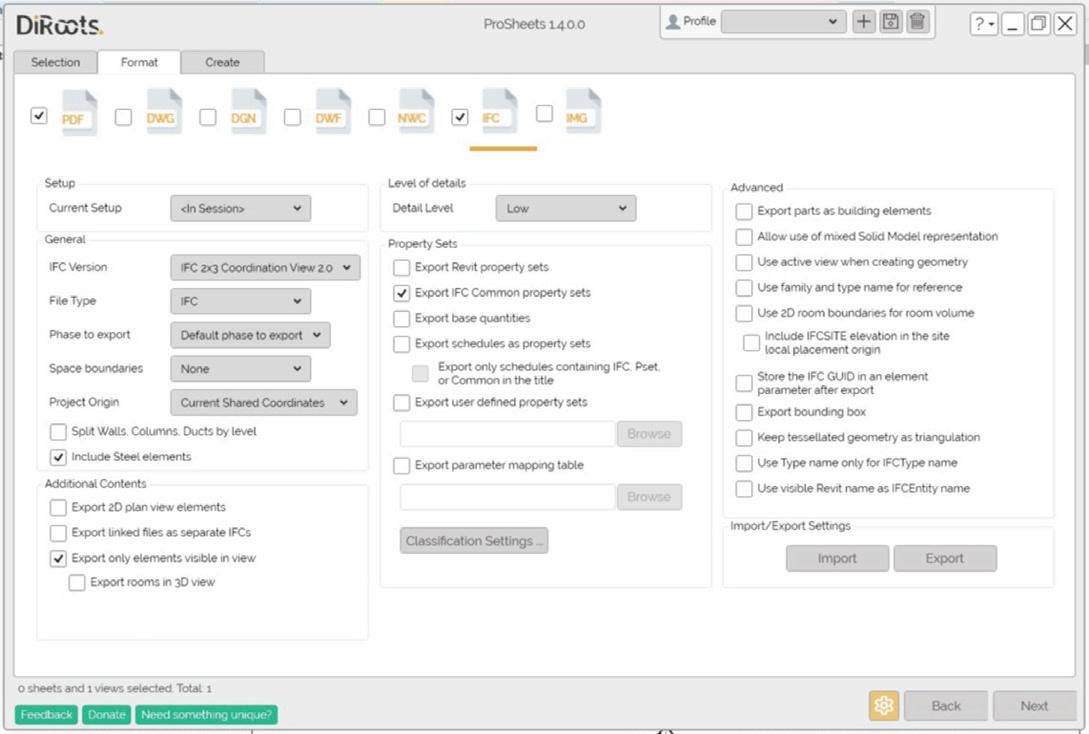
Task: Enable Export 2D plan view elements
Action: pos(58,508)
